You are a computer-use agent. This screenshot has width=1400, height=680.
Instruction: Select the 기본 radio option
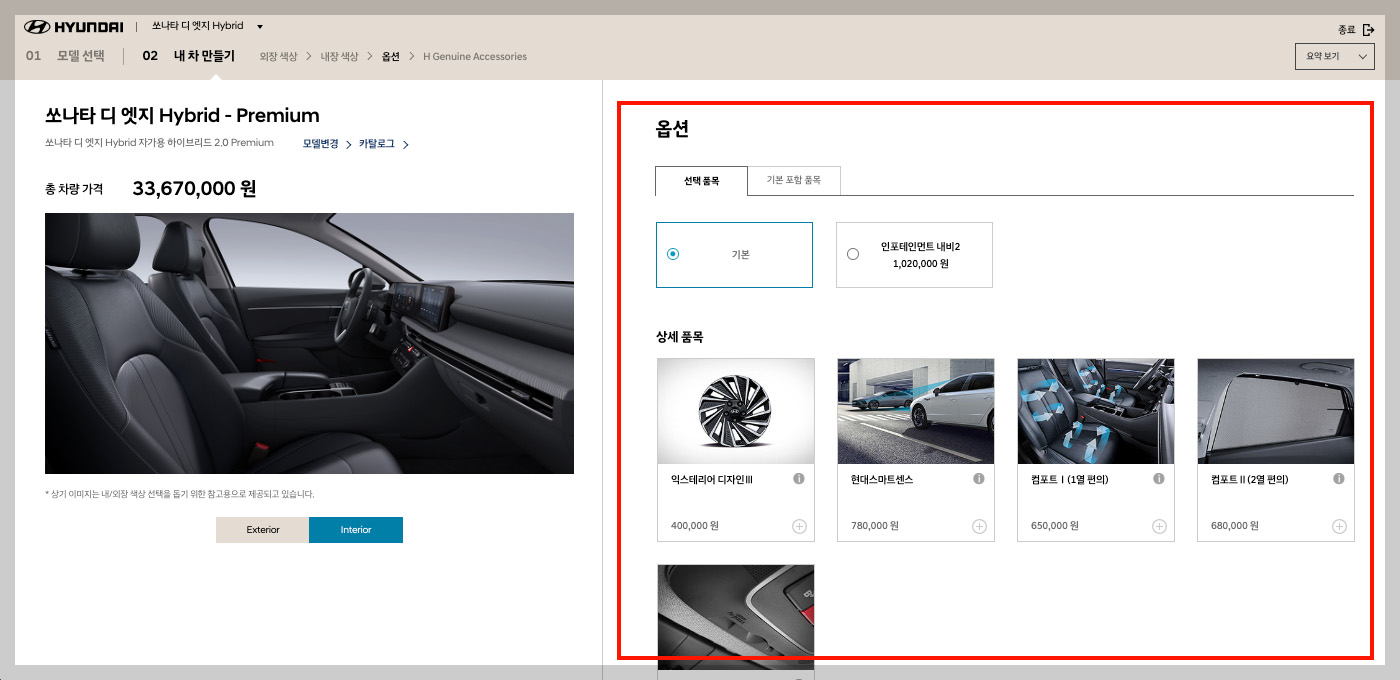673,254
